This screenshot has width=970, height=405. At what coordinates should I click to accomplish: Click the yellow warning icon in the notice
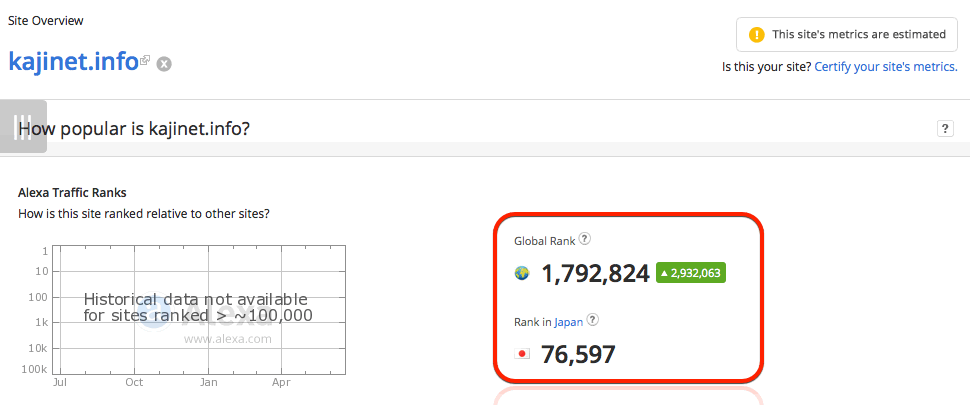click(x=757, y=35)
